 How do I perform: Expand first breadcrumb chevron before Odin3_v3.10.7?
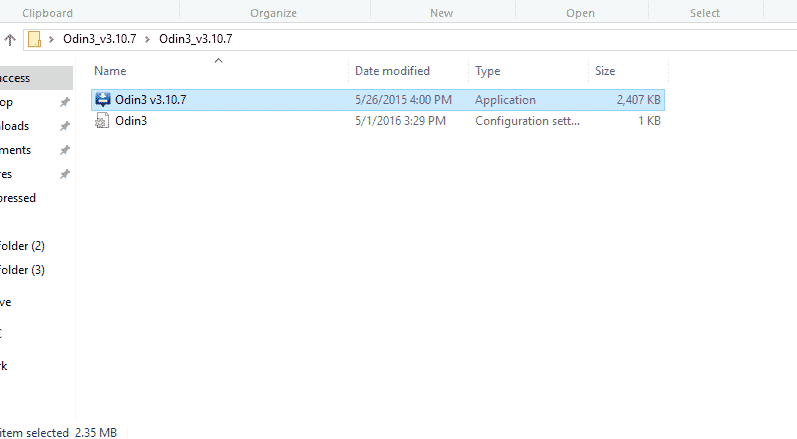pos(51,39)
